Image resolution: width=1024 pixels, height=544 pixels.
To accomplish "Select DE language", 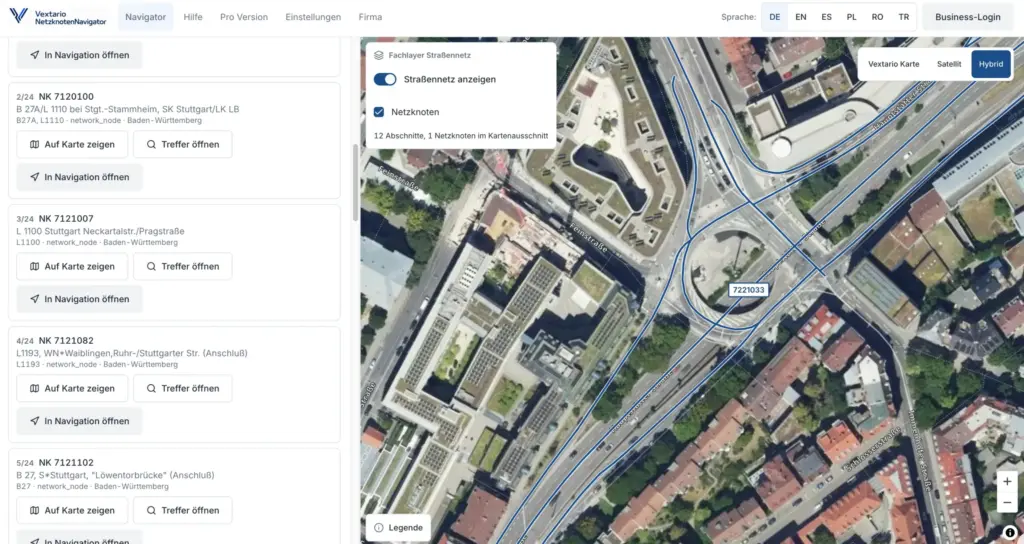I will point(775,17).
